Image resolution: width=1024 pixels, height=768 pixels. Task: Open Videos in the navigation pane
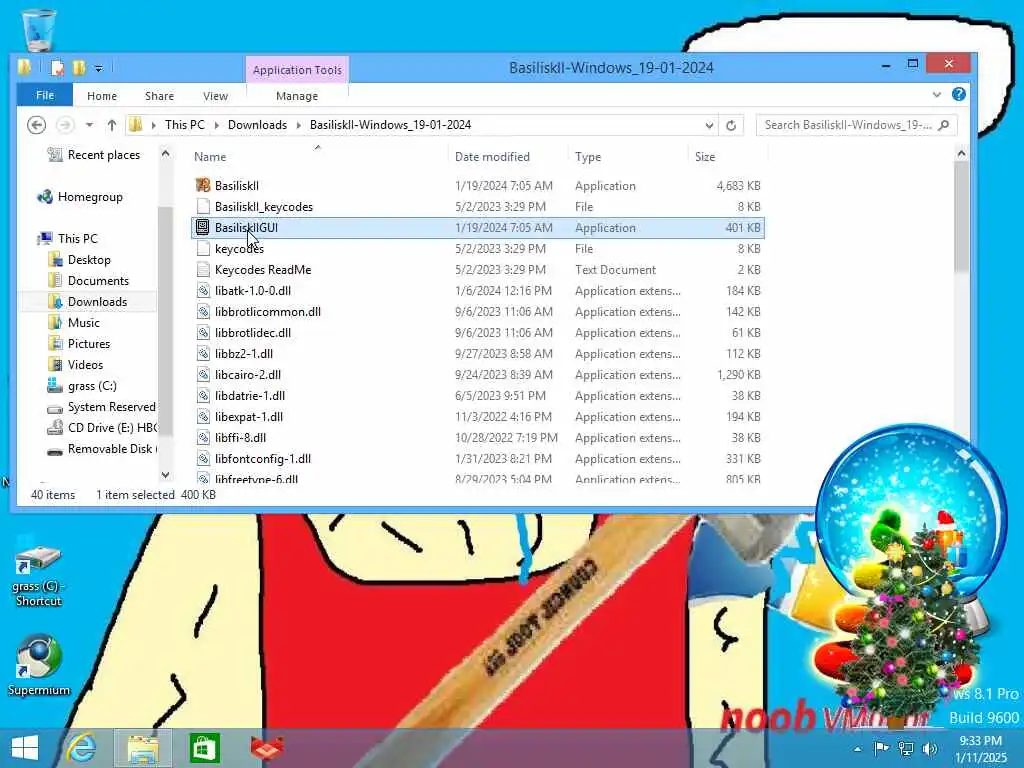click(76, 364)
